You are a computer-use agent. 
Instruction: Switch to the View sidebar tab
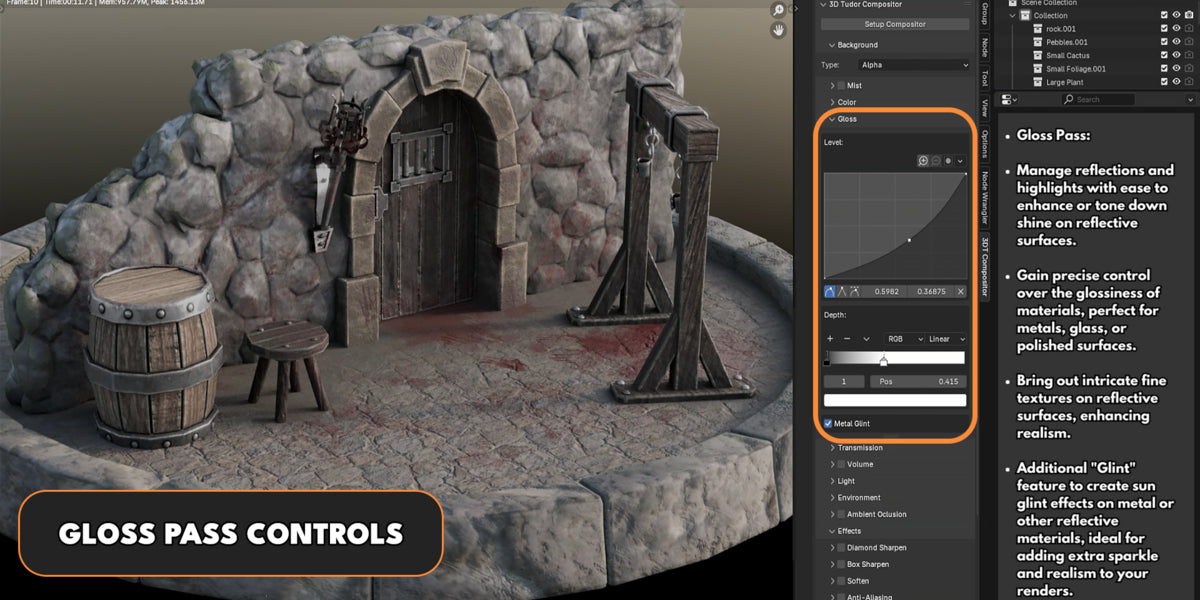coord(985,108)
